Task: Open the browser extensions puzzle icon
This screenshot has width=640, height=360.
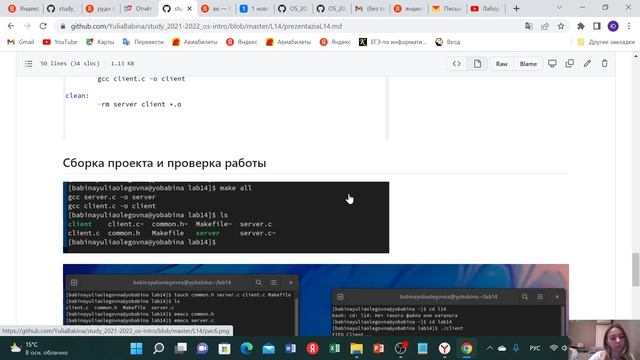Action: [580, 26]
